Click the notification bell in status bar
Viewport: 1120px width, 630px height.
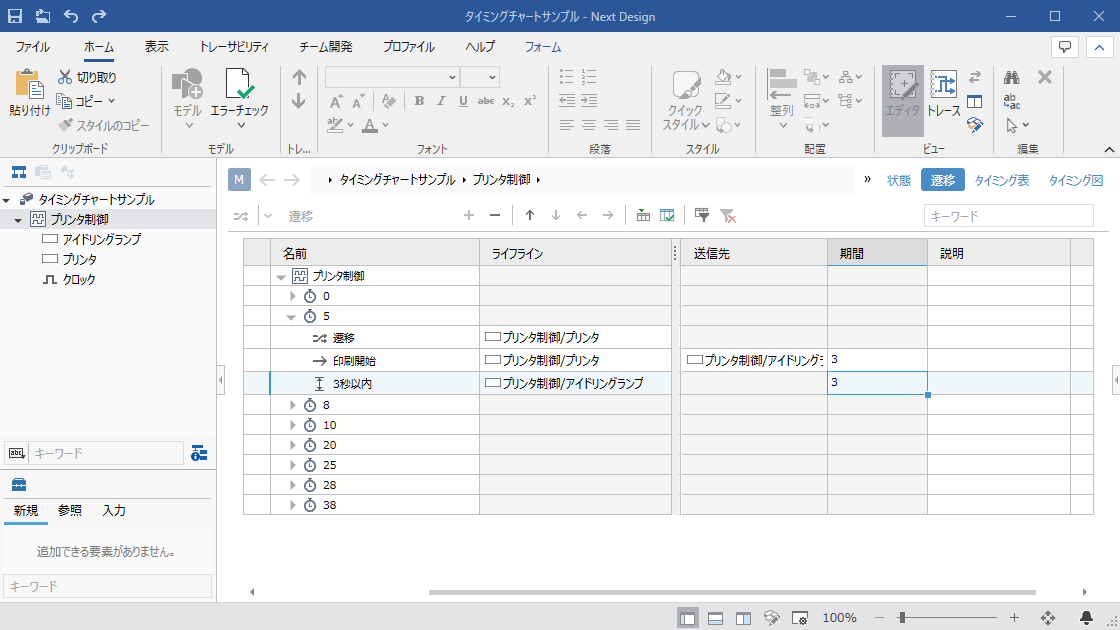(x=1086, y=618)
